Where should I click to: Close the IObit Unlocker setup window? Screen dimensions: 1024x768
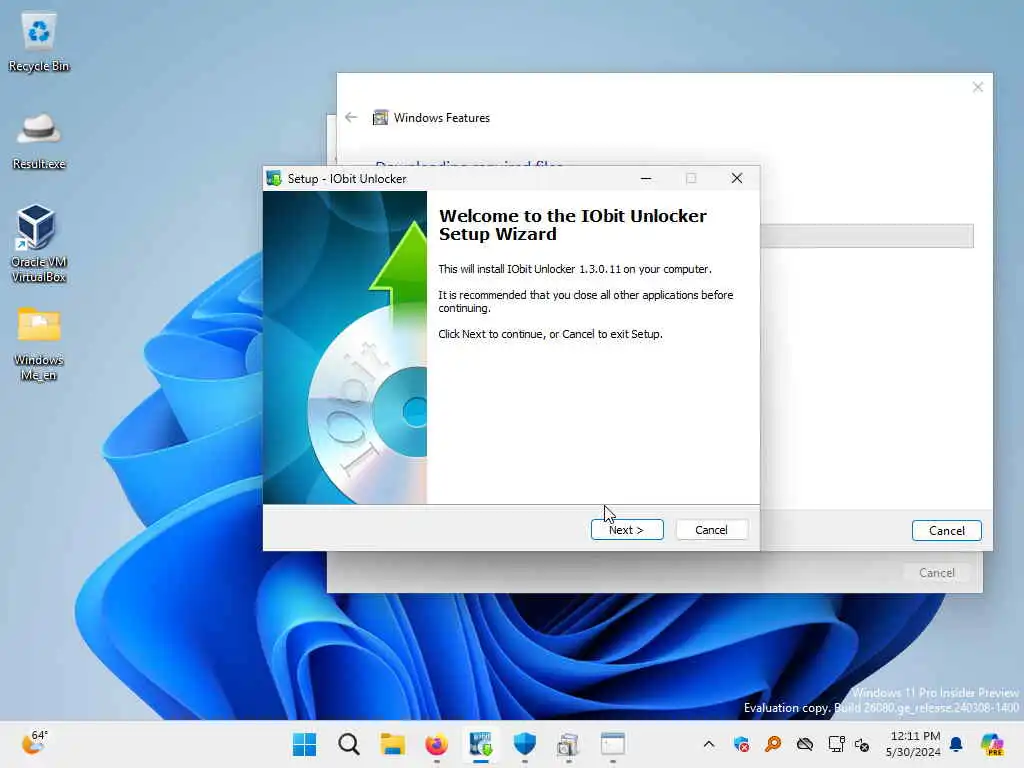point(737,178)
